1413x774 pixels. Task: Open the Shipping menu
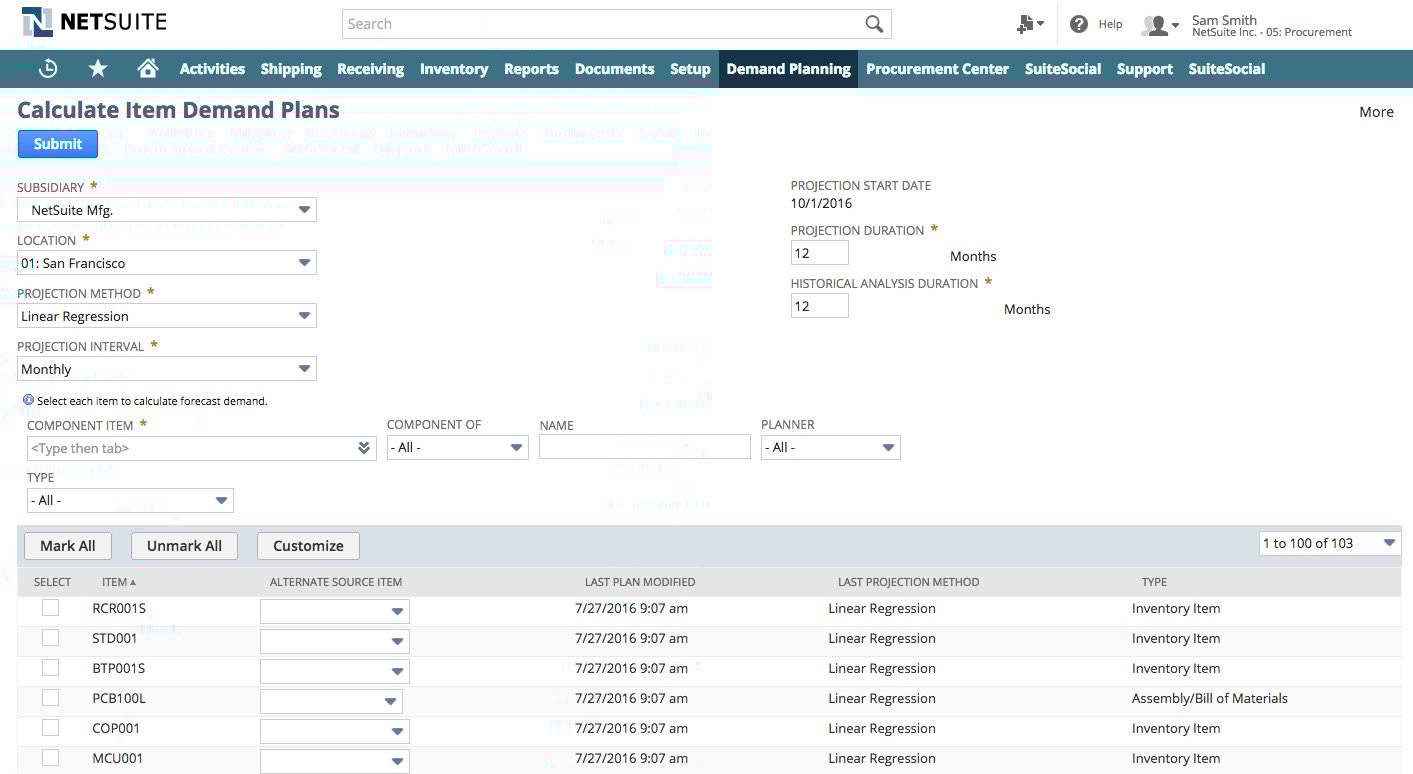click(291, 69)
